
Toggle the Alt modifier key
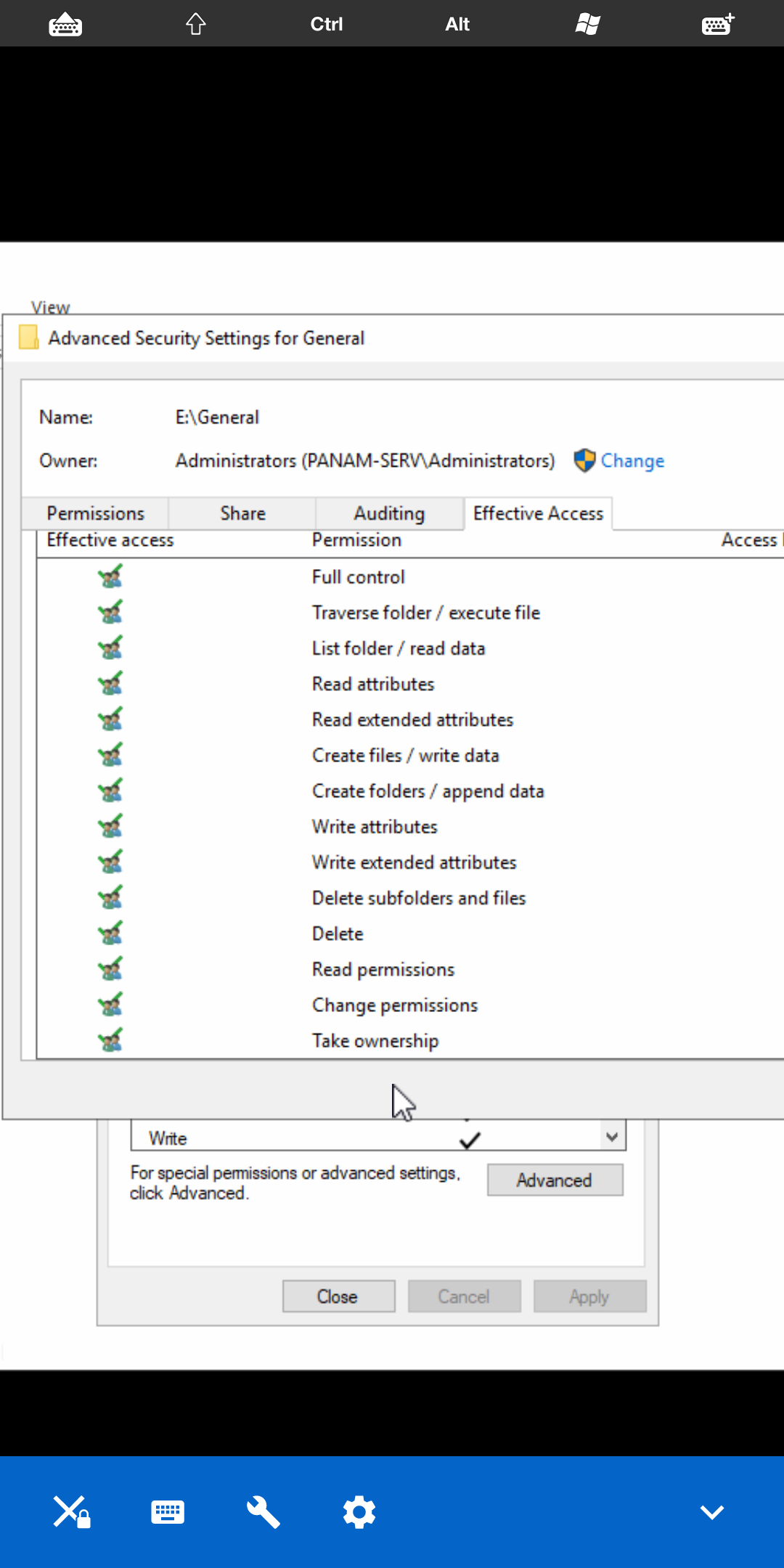[x=457, y=24]
